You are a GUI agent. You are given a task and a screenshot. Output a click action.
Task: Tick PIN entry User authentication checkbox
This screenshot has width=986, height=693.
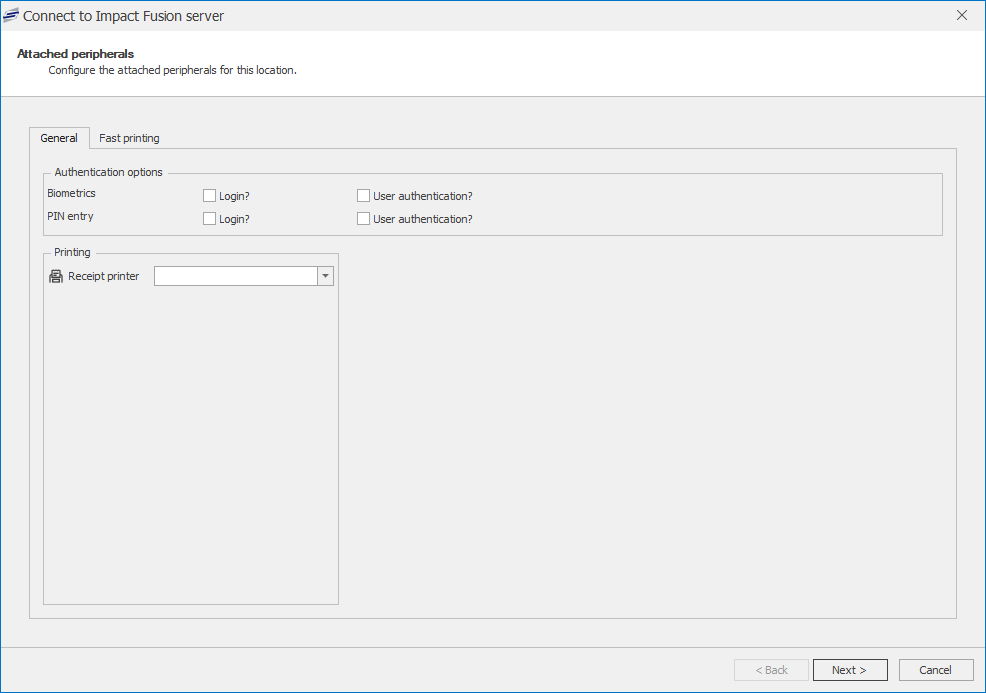tap(363, 218)
